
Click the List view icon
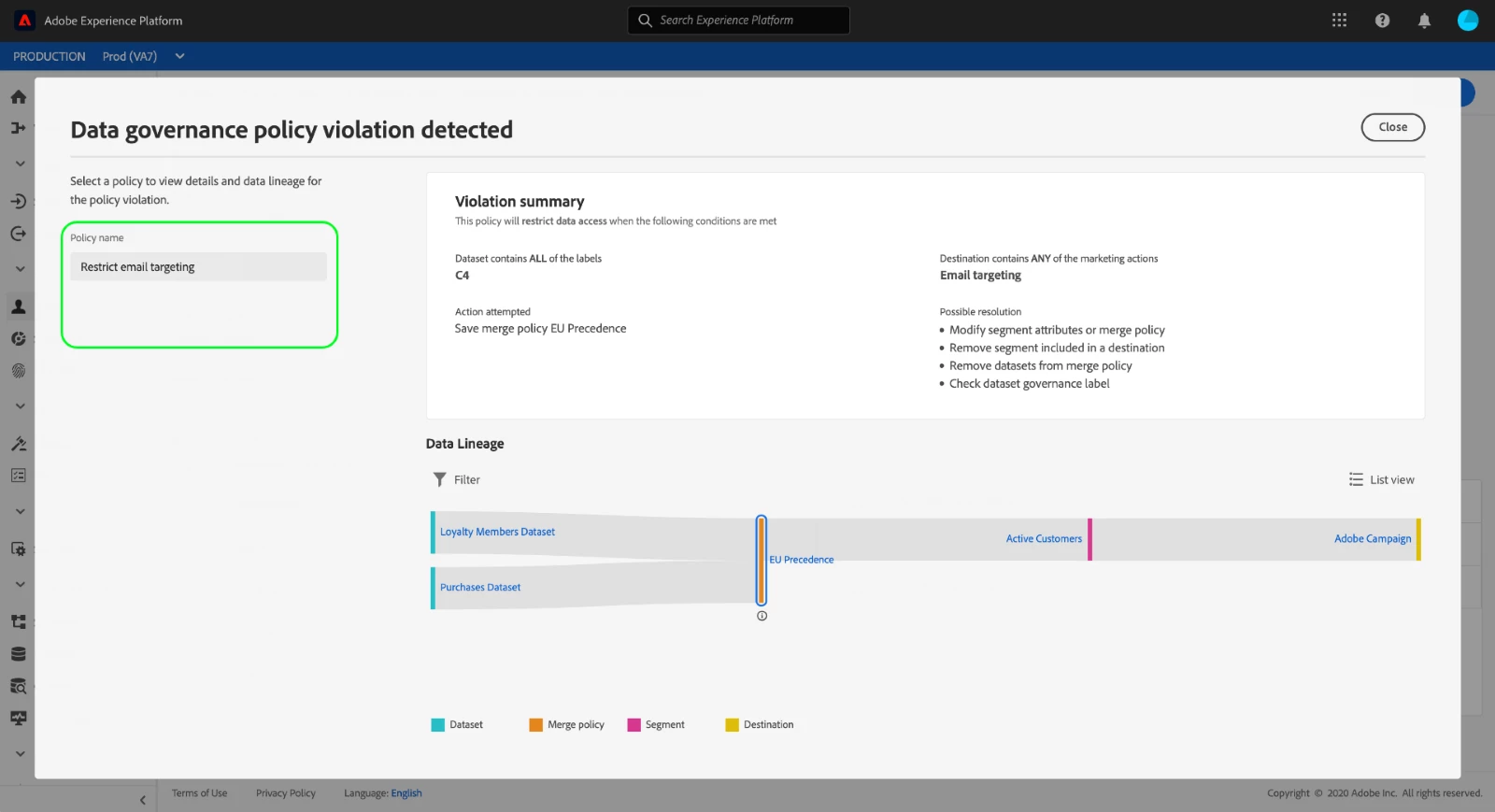(1356, 479)
